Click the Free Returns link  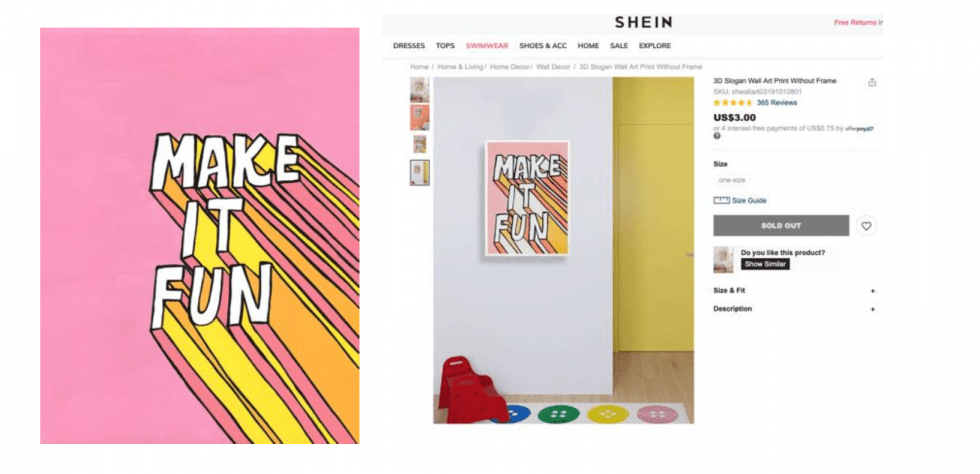coord(855,23)
